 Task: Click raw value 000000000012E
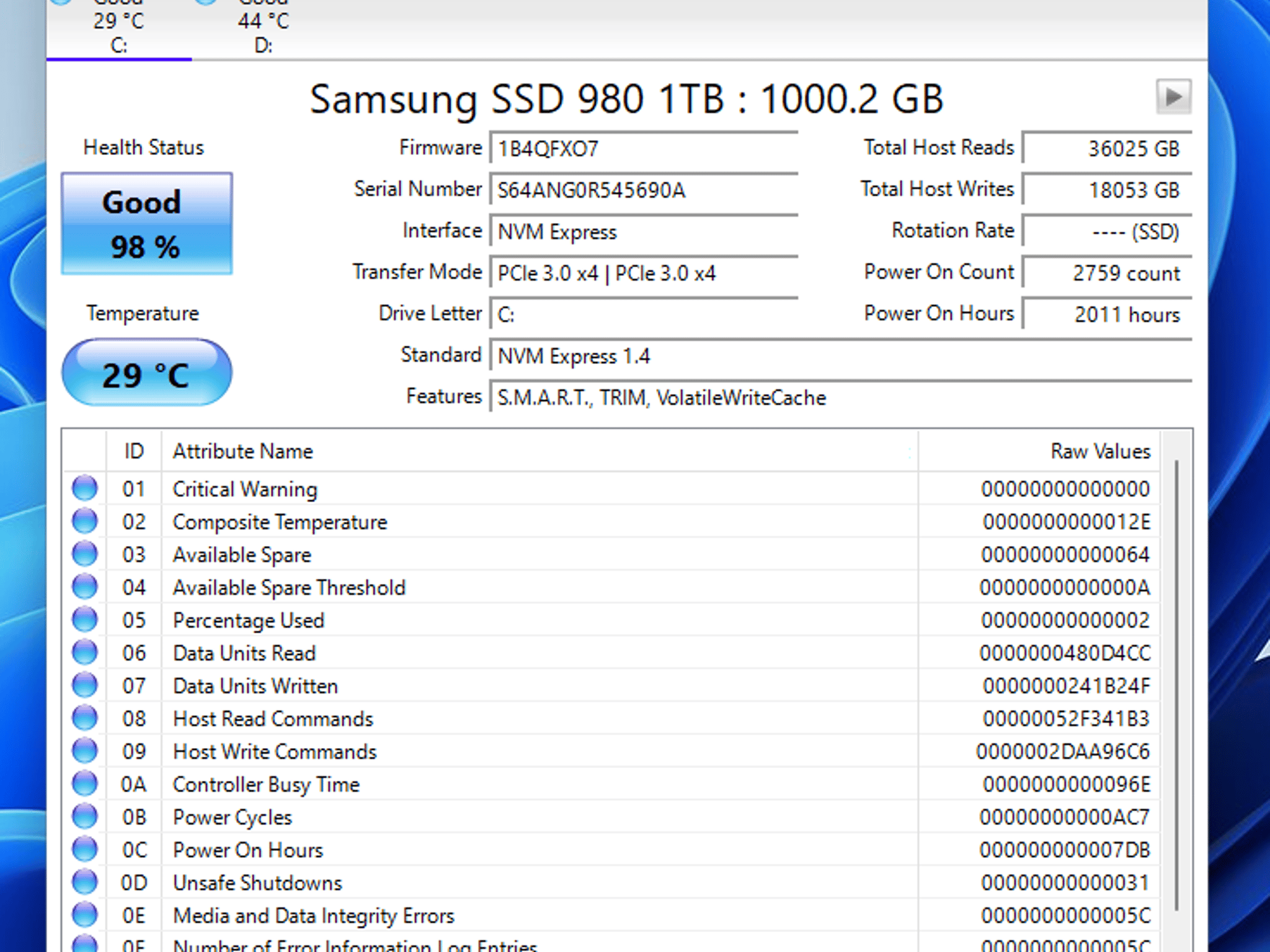(1067, 522)
